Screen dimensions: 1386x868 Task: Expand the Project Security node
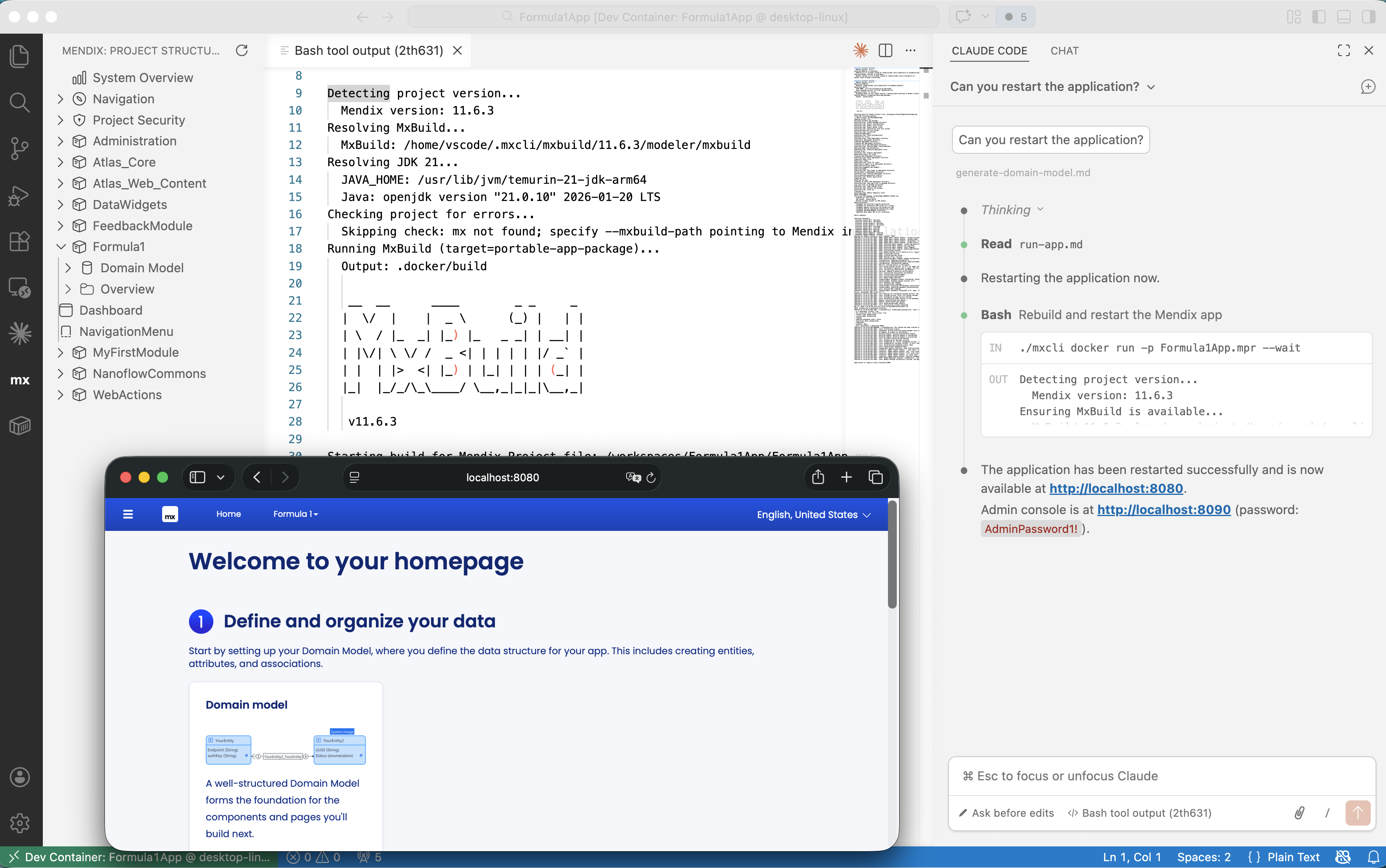[60, 120]
